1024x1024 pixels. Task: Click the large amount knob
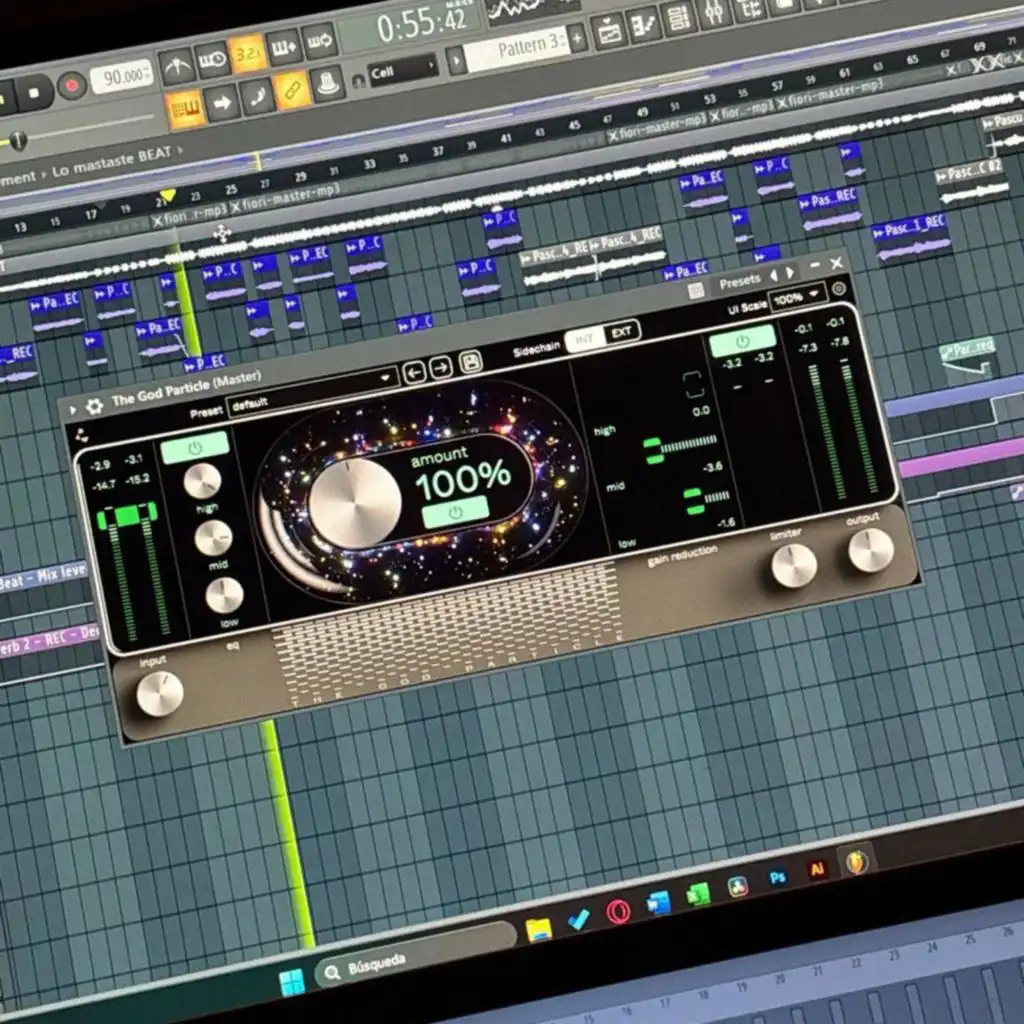(x=355, y=503)
